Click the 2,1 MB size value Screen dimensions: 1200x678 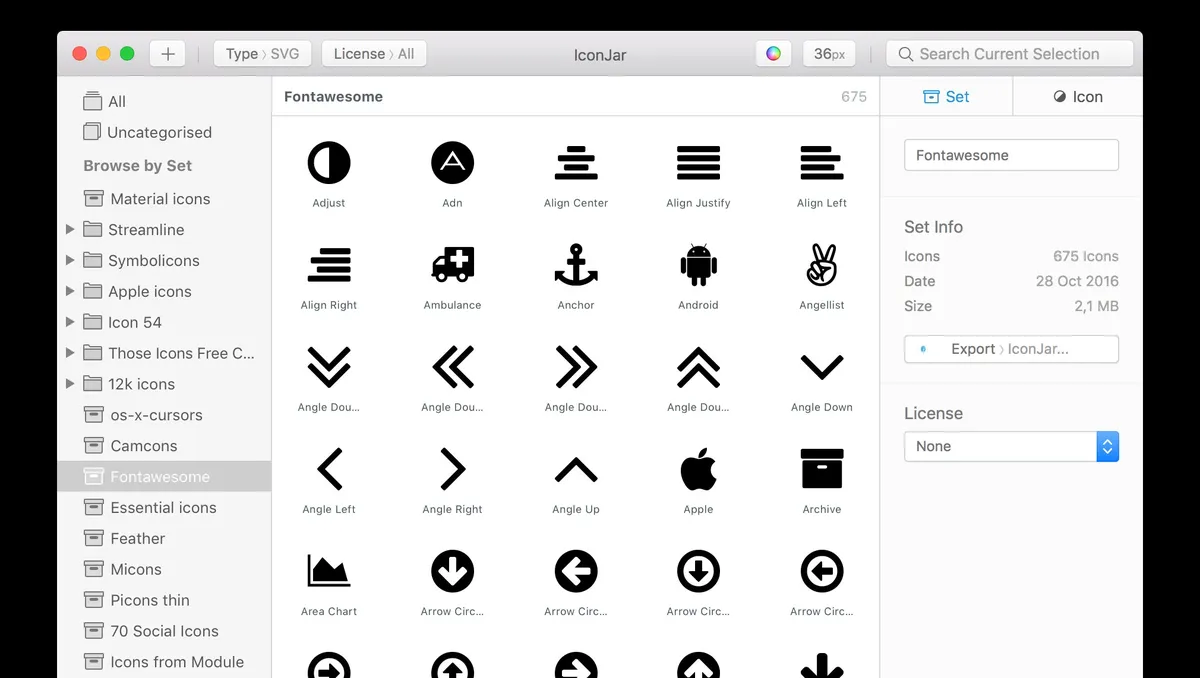click(x=1096, y=306)
